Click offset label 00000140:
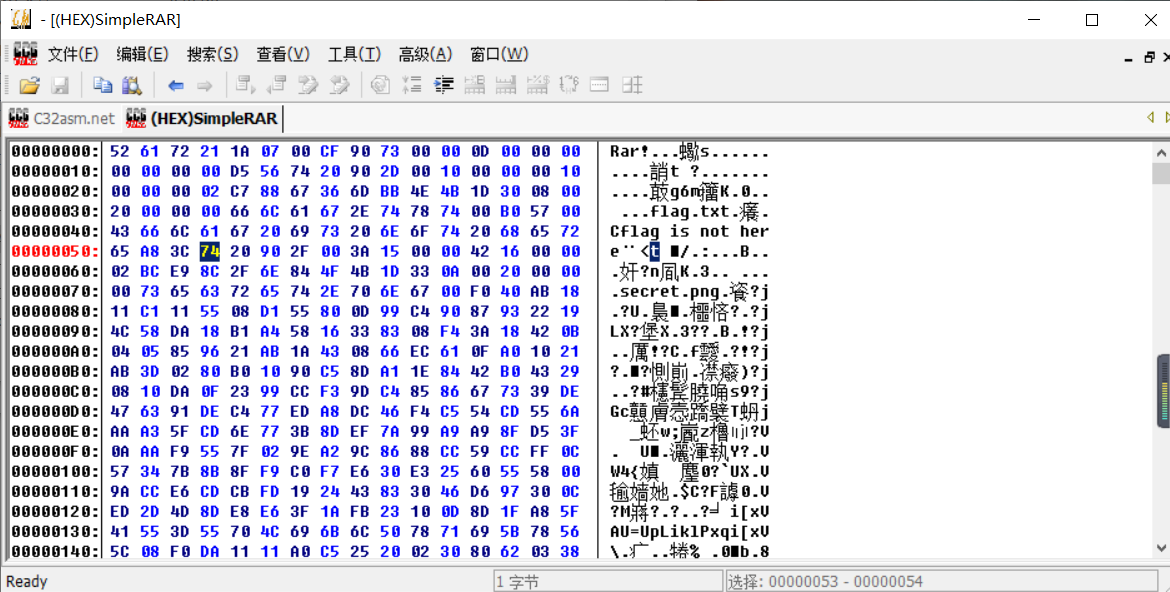 [55, 552]
